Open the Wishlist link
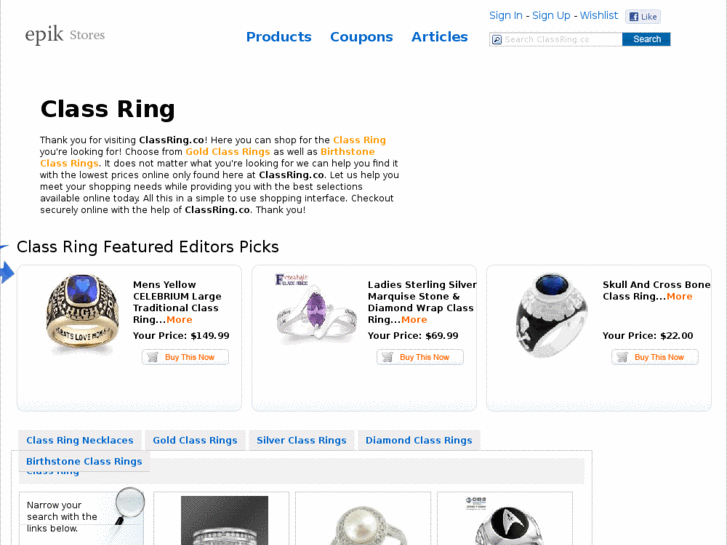Viewport: 727px width, 545px height. click(599, 15)
